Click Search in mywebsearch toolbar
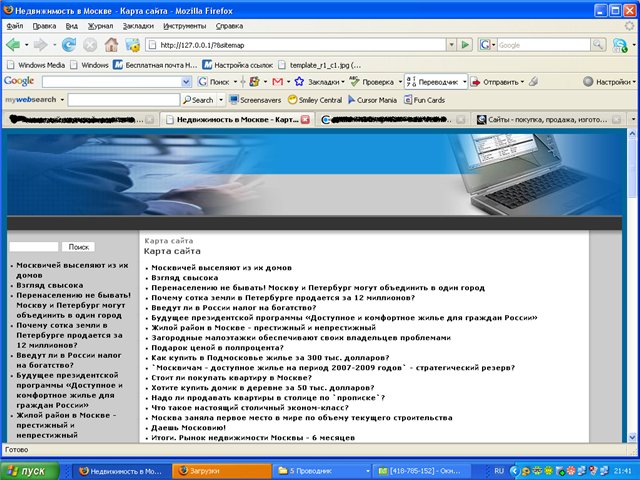Screen dimensions: 640x480 (198, 100)
